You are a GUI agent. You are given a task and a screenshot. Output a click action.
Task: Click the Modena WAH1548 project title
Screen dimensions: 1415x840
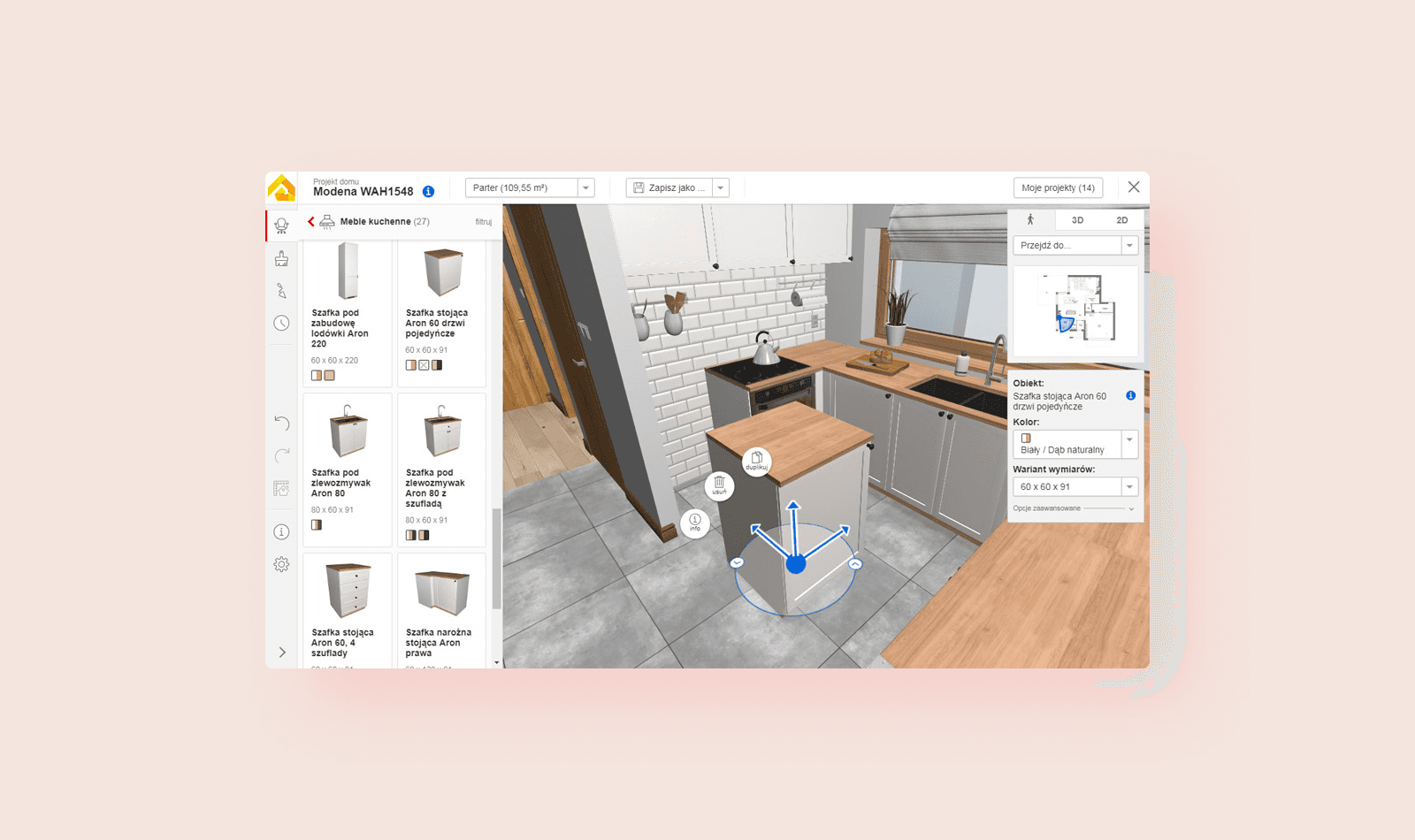(363, 192)
